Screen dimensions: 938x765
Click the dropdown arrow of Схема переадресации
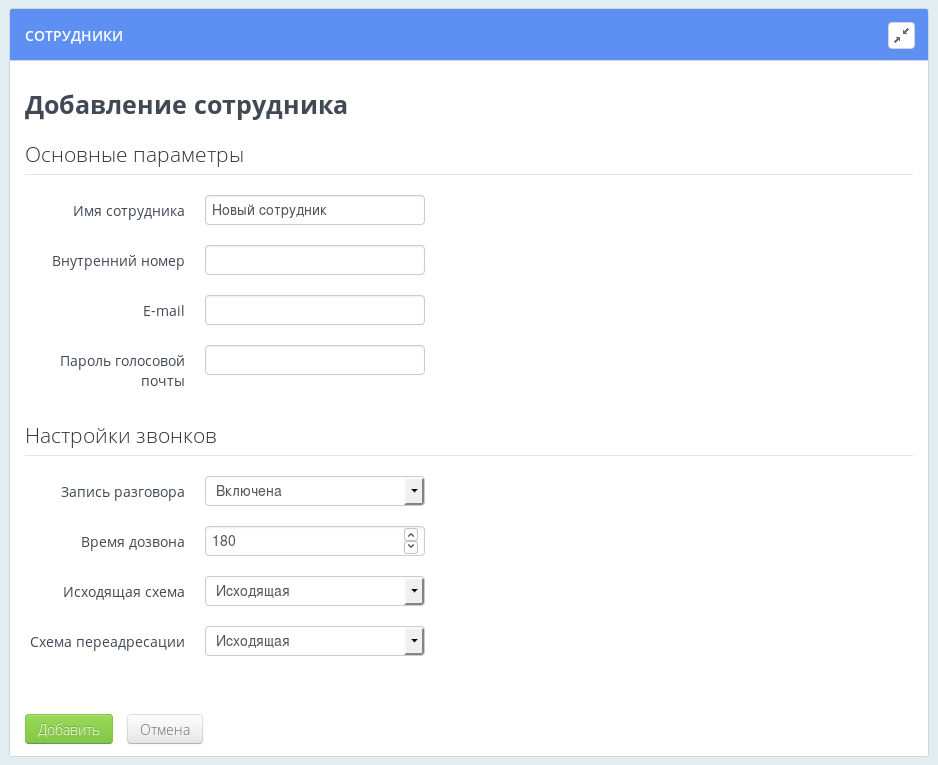tap(414, 641)
